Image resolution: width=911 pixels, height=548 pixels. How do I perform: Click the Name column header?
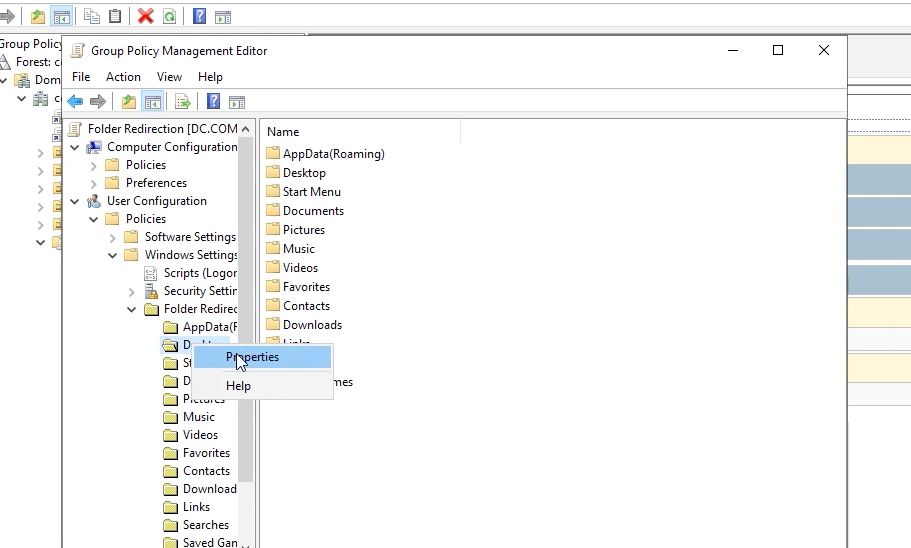point(283,132)
